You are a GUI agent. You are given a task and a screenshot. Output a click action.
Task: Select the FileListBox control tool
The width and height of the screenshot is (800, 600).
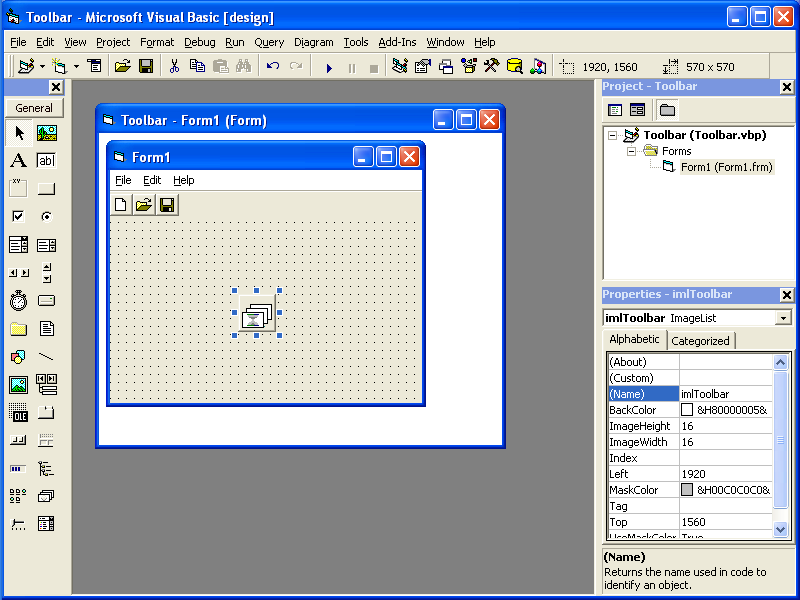point(46,329)
